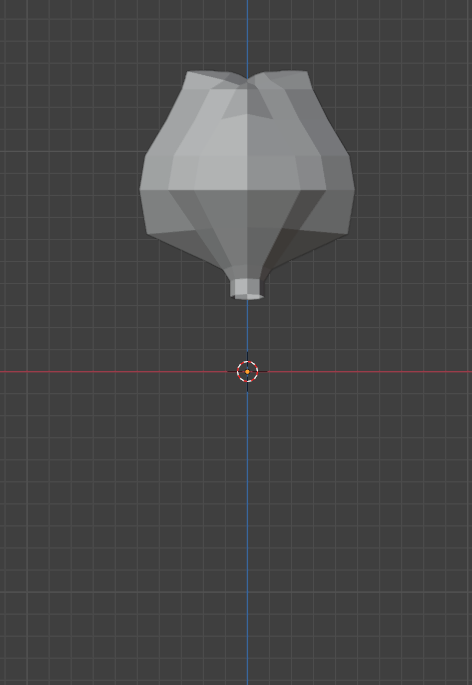Click the central notch at the mesh top
The height and width of the screenshot is (685, 472).
(x=247, y=80)
